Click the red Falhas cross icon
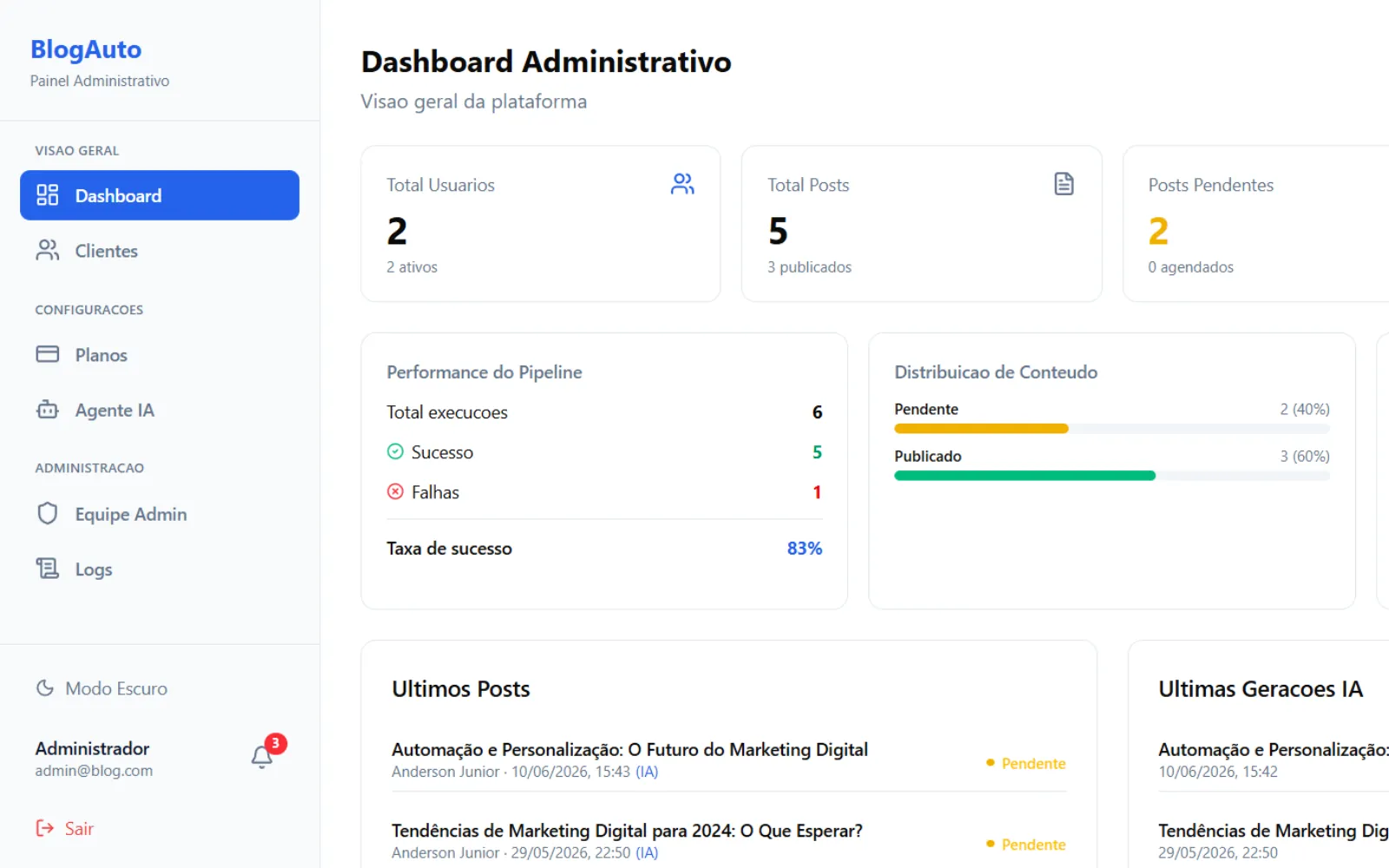1389x868 pixels. coord(395,491)
